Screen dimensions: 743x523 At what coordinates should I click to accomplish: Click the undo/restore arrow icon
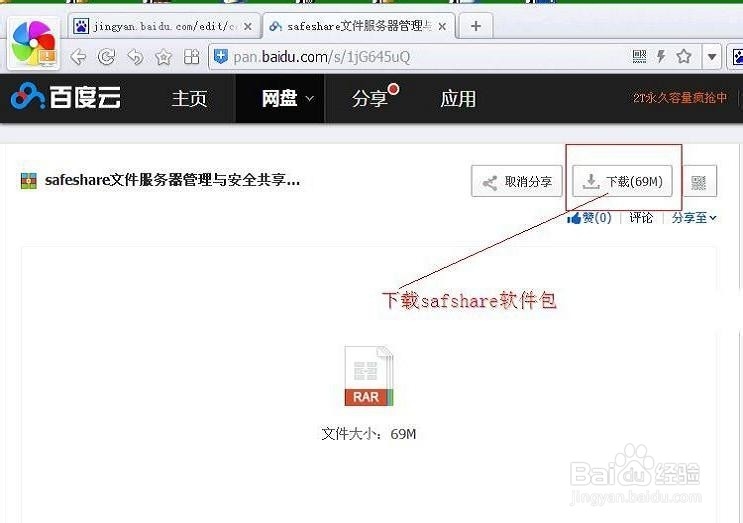(136, 57)
